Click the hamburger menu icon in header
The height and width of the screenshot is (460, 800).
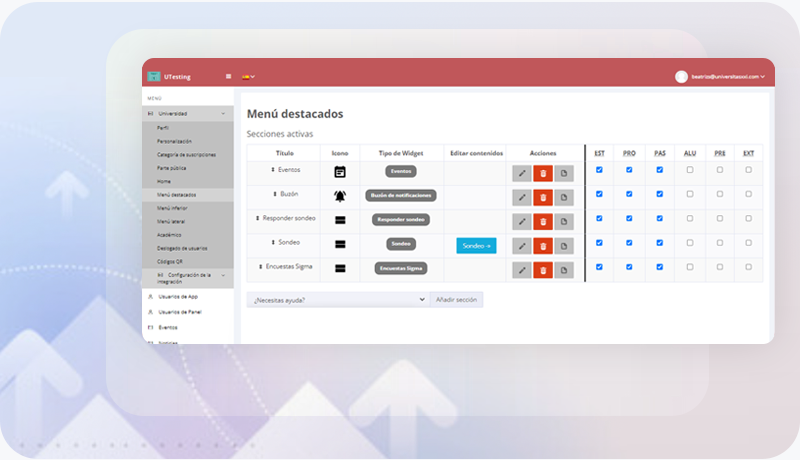click(x=229, y=76)
